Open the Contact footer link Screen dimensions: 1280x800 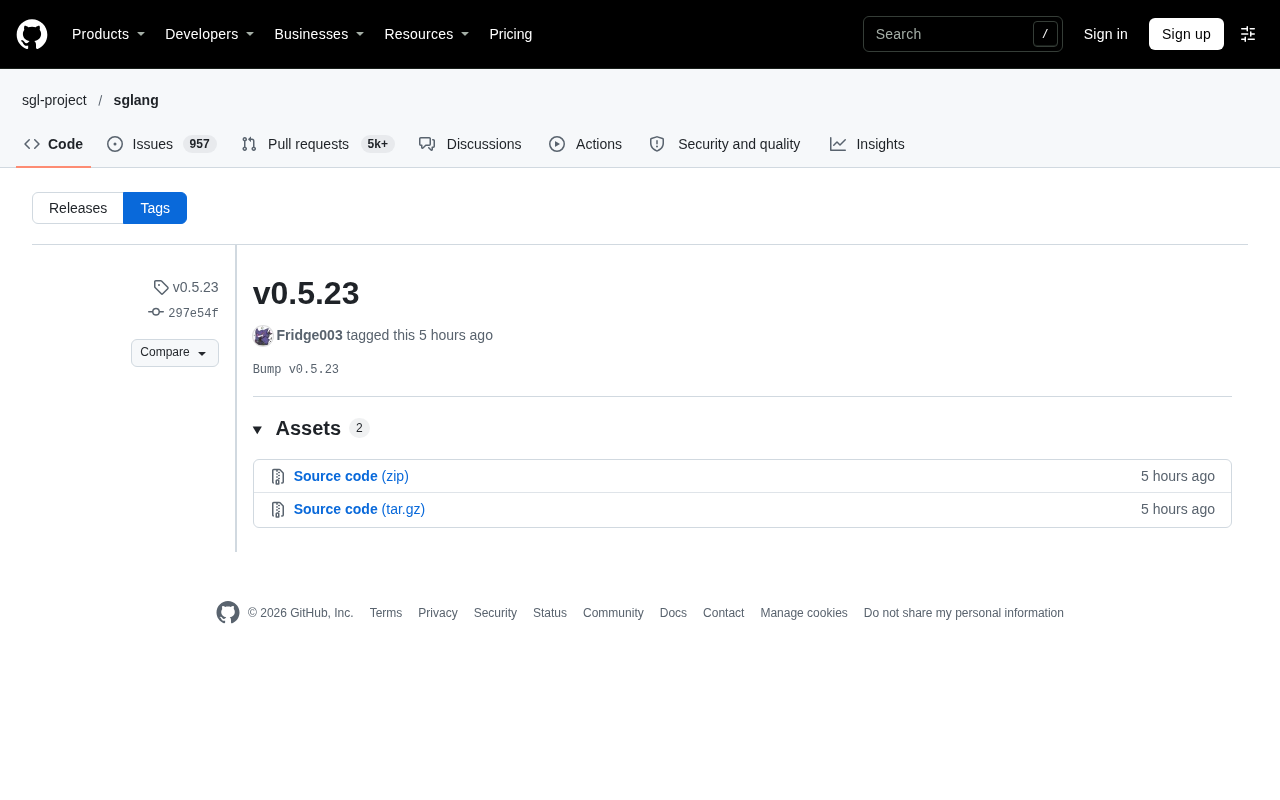point(723,613)
